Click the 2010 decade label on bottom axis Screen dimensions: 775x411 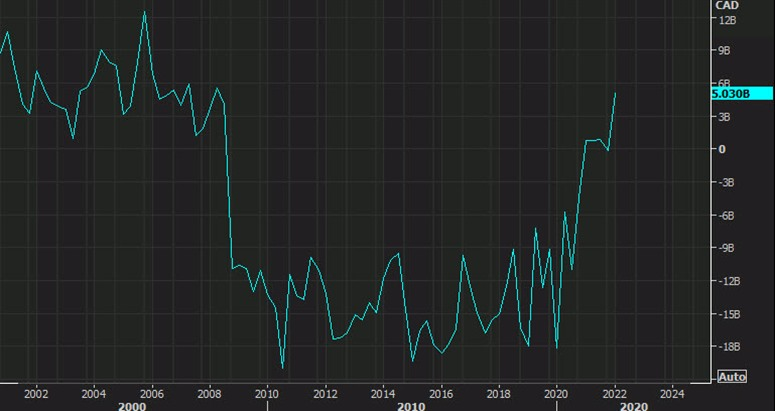click(411, 407)
